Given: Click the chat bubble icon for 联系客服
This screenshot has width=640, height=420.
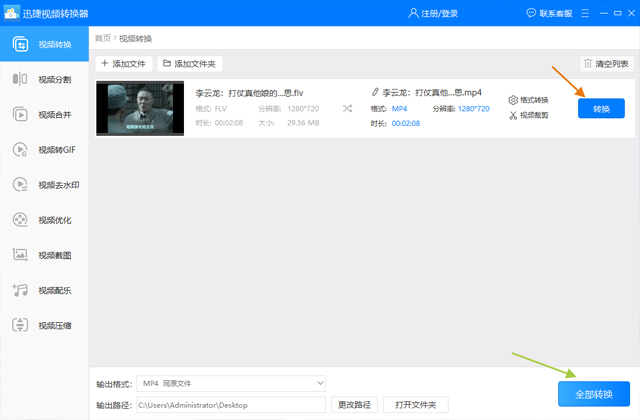Looking at the screenshot, I should click(x=531, y=13).
